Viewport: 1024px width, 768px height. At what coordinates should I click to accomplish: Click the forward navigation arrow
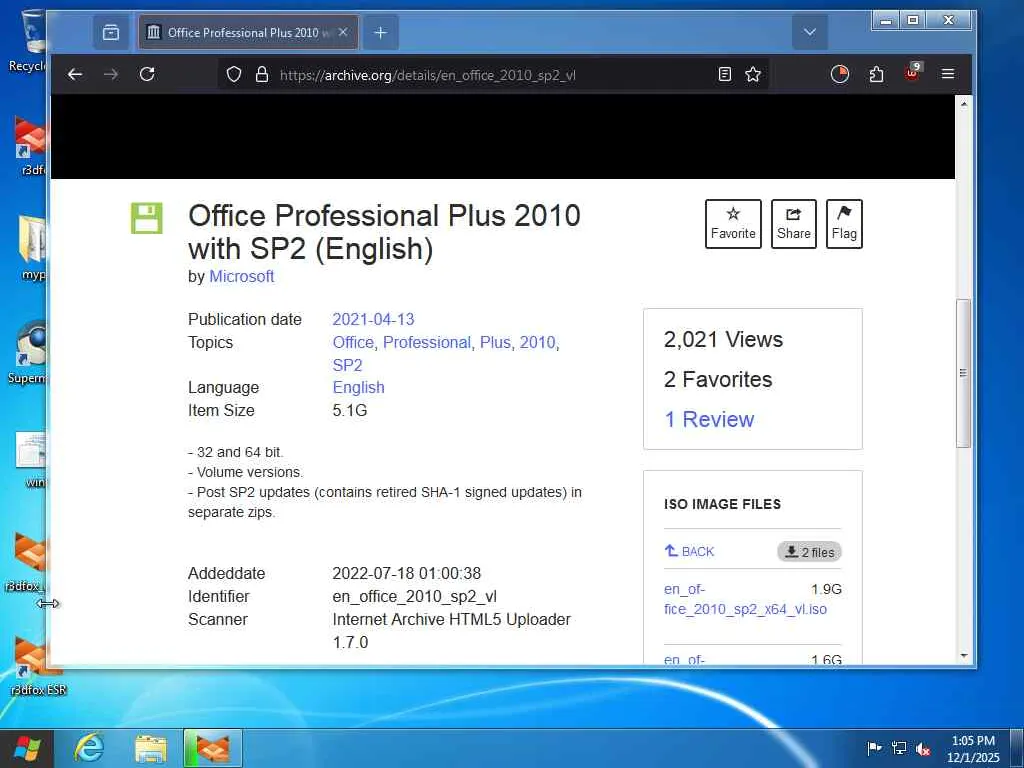(x=111, y=74)
